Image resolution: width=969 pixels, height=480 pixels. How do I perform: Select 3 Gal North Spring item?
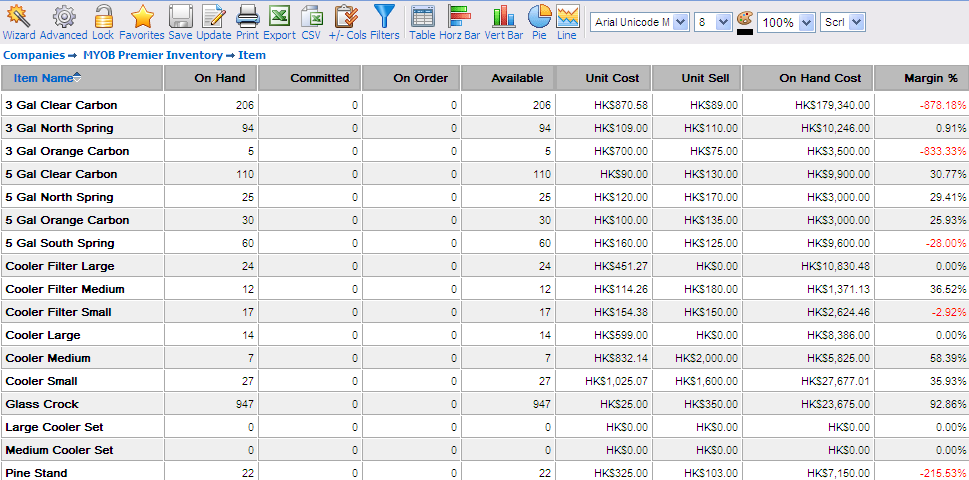(x=59, y=128)
